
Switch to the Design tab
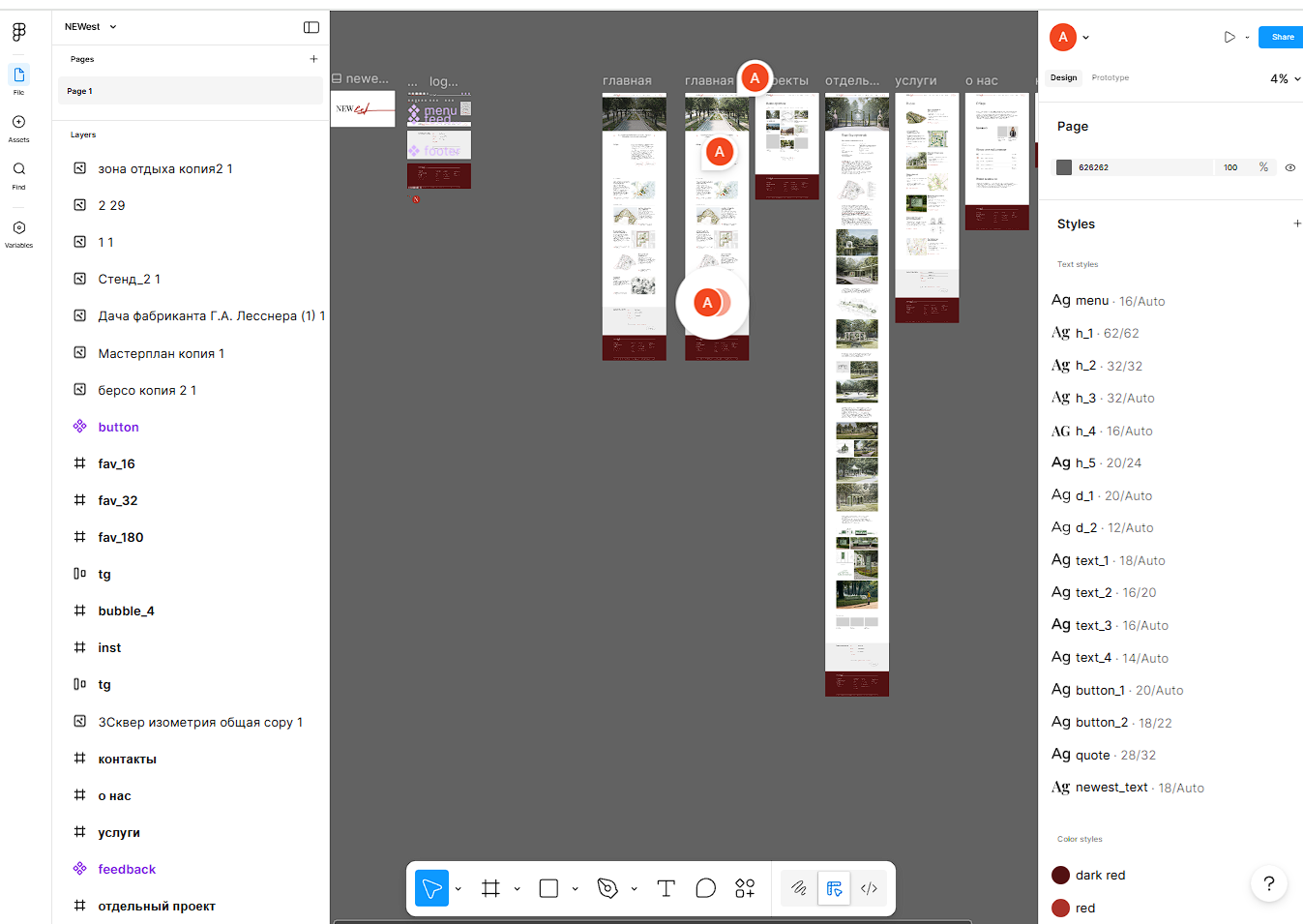point(1063,77)
